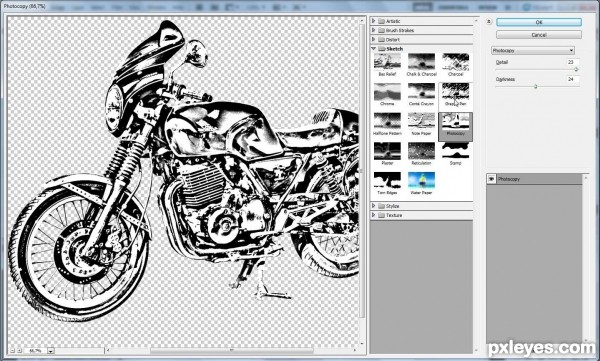Viewport: 600px width, 361px height.
Task: Select the Charcoal filter thumbnail
Action: 455,61
